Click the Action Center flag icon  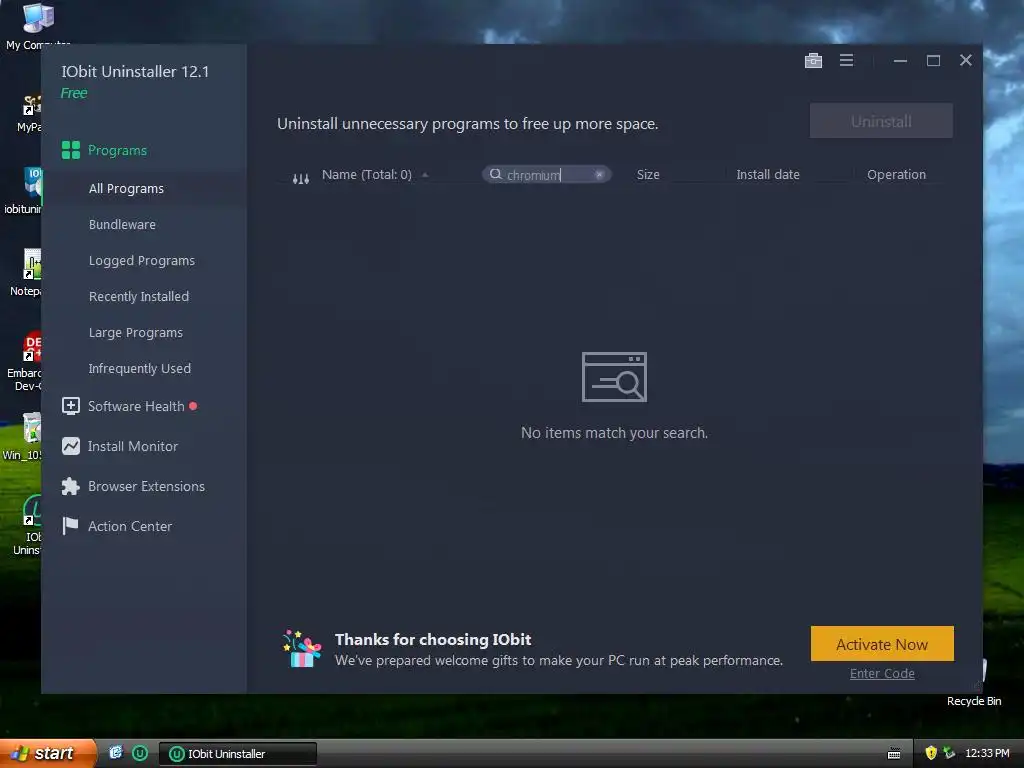71,526
